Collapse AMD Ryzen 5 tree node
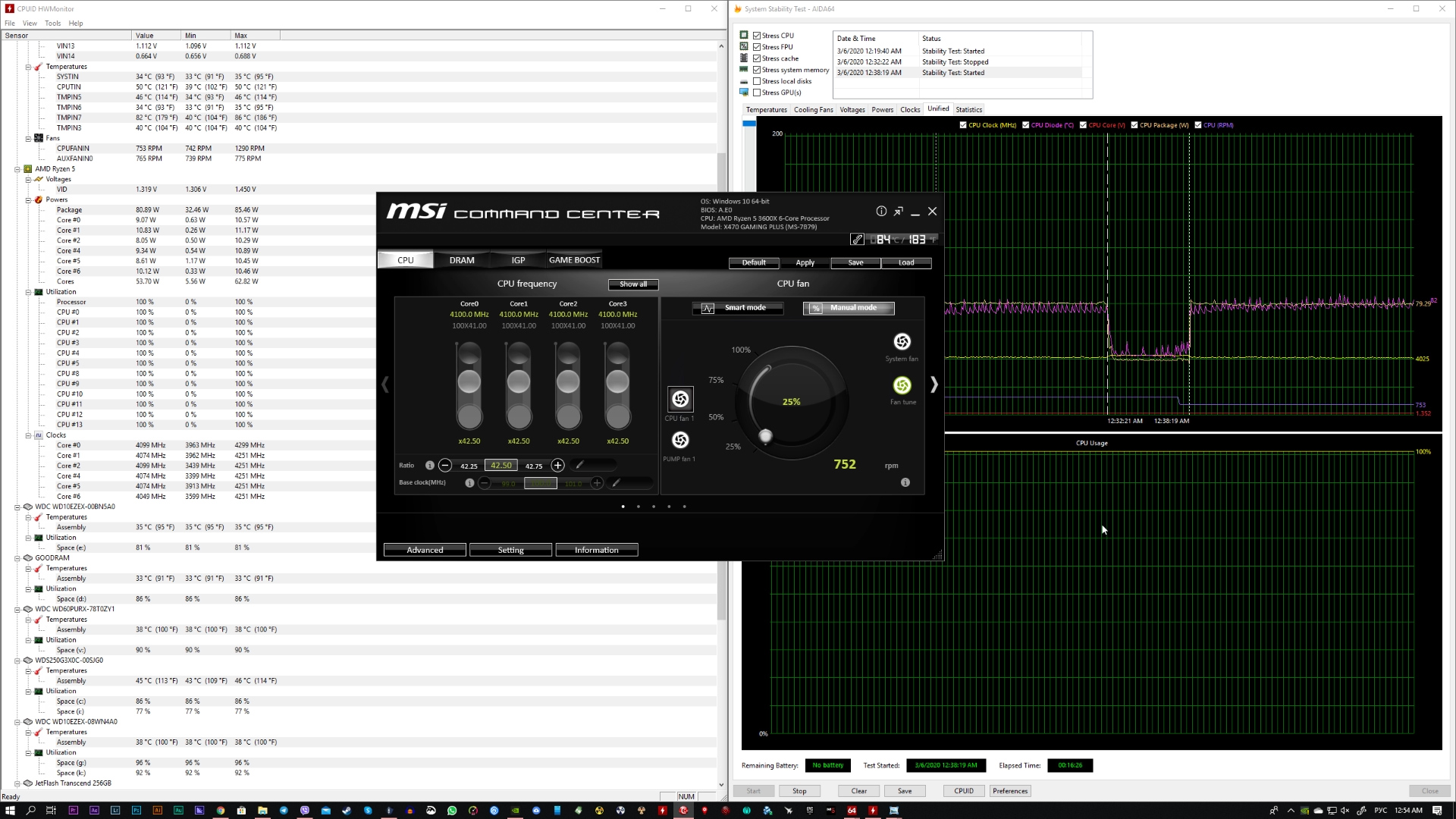 click(x=17, y=169)
